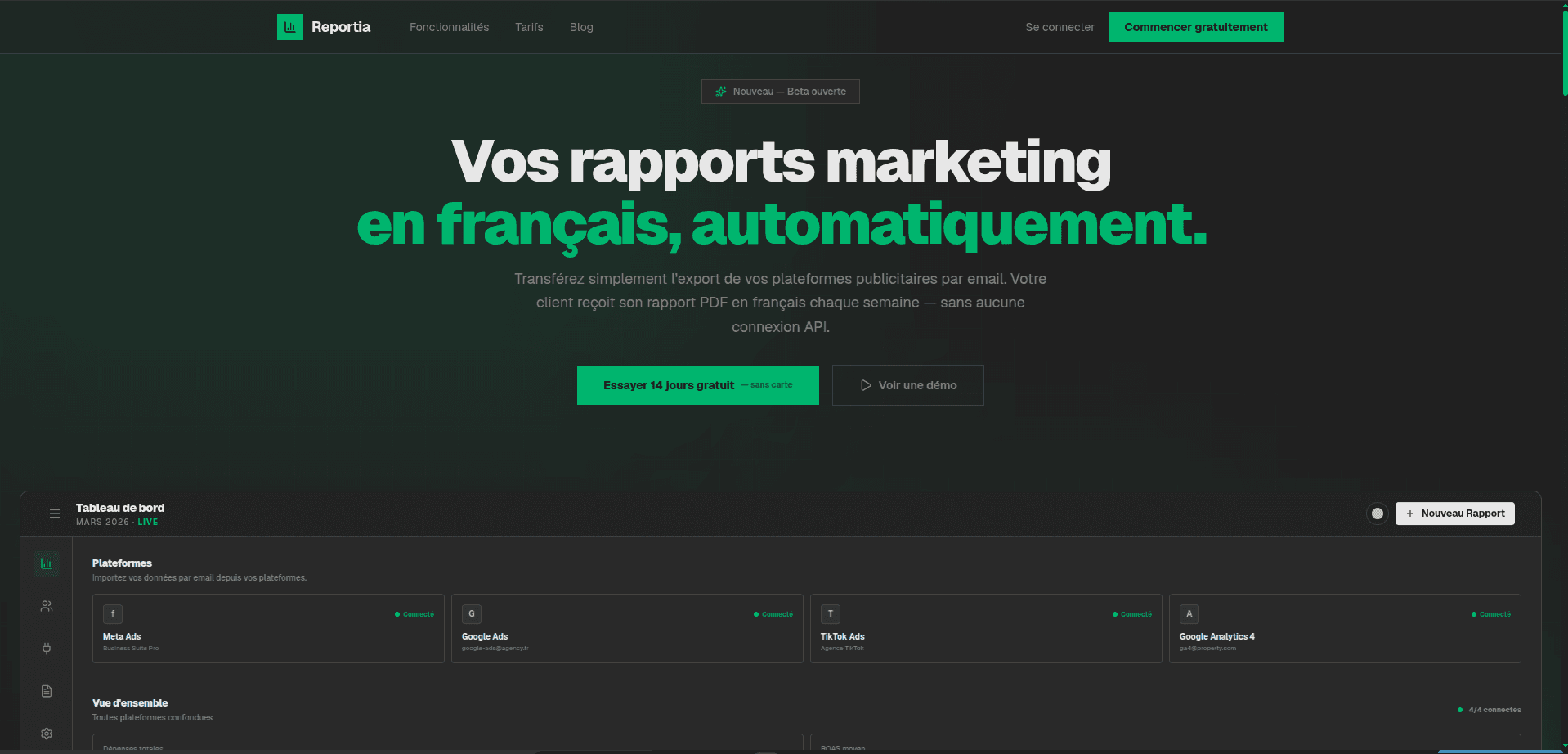Click Connecté status on Google Analytics 4 card
The image size is (1568, 754).
[x=1491, y=614]
